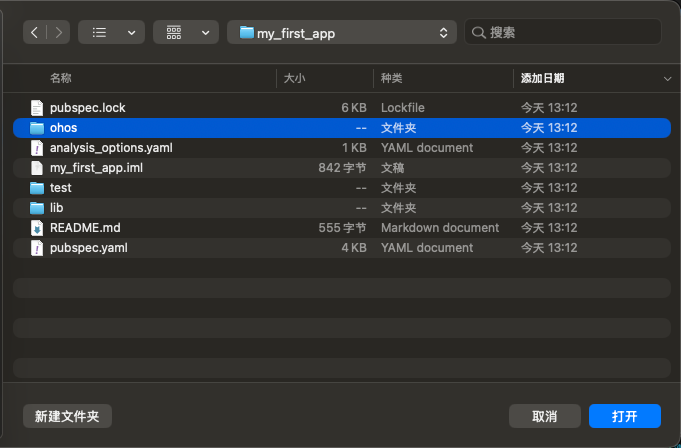
Task: Click the README.md file name
Action: click(x=85, y=228)
